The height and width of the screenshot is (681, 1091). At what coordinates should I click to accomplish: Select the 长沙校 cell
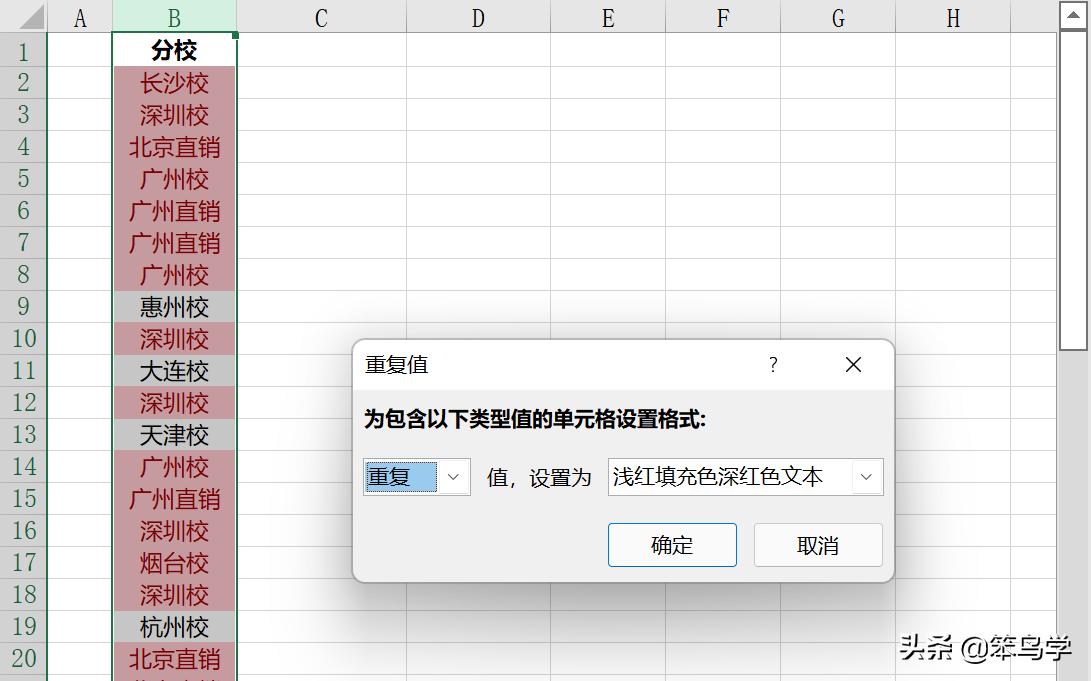174,83
